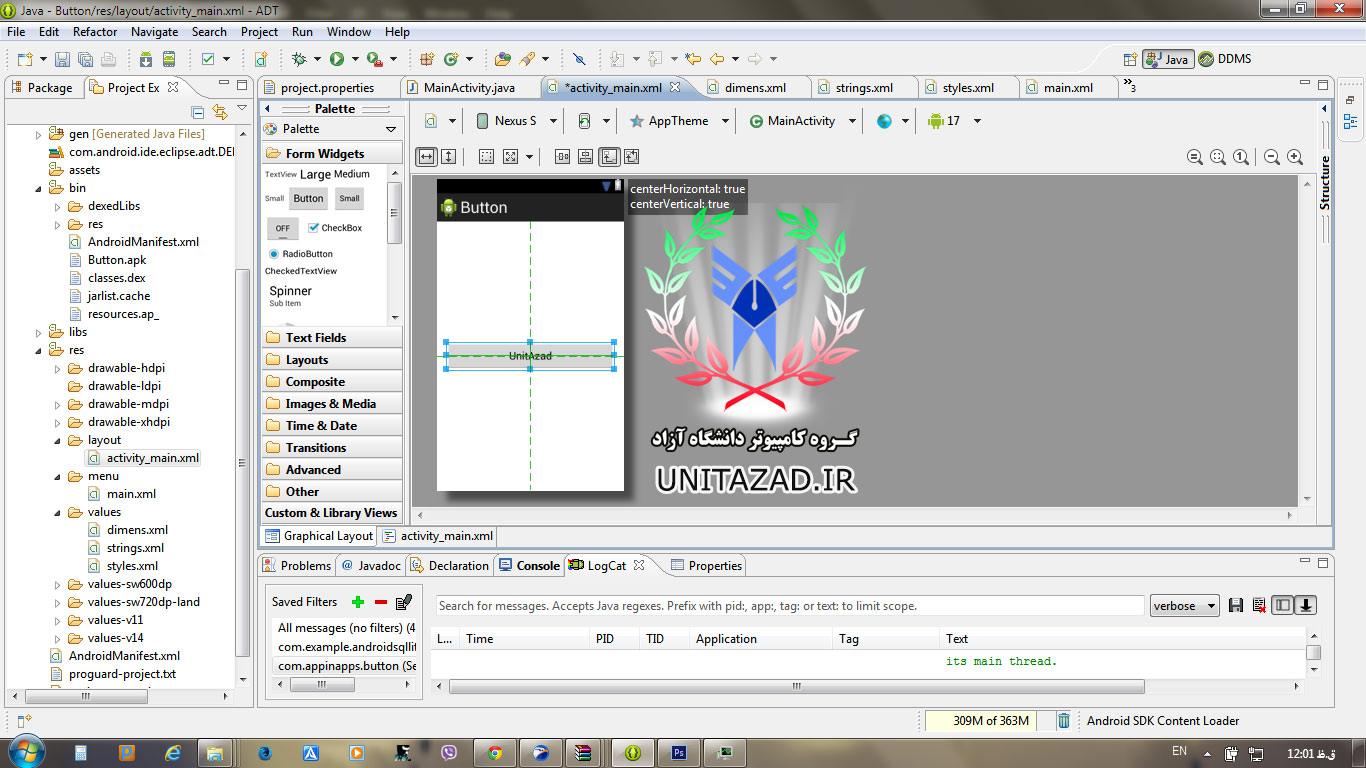Screen dimensions: 1366x768
Task: Delete selected LogCat filter with red minus
Action: pos(381,602)
